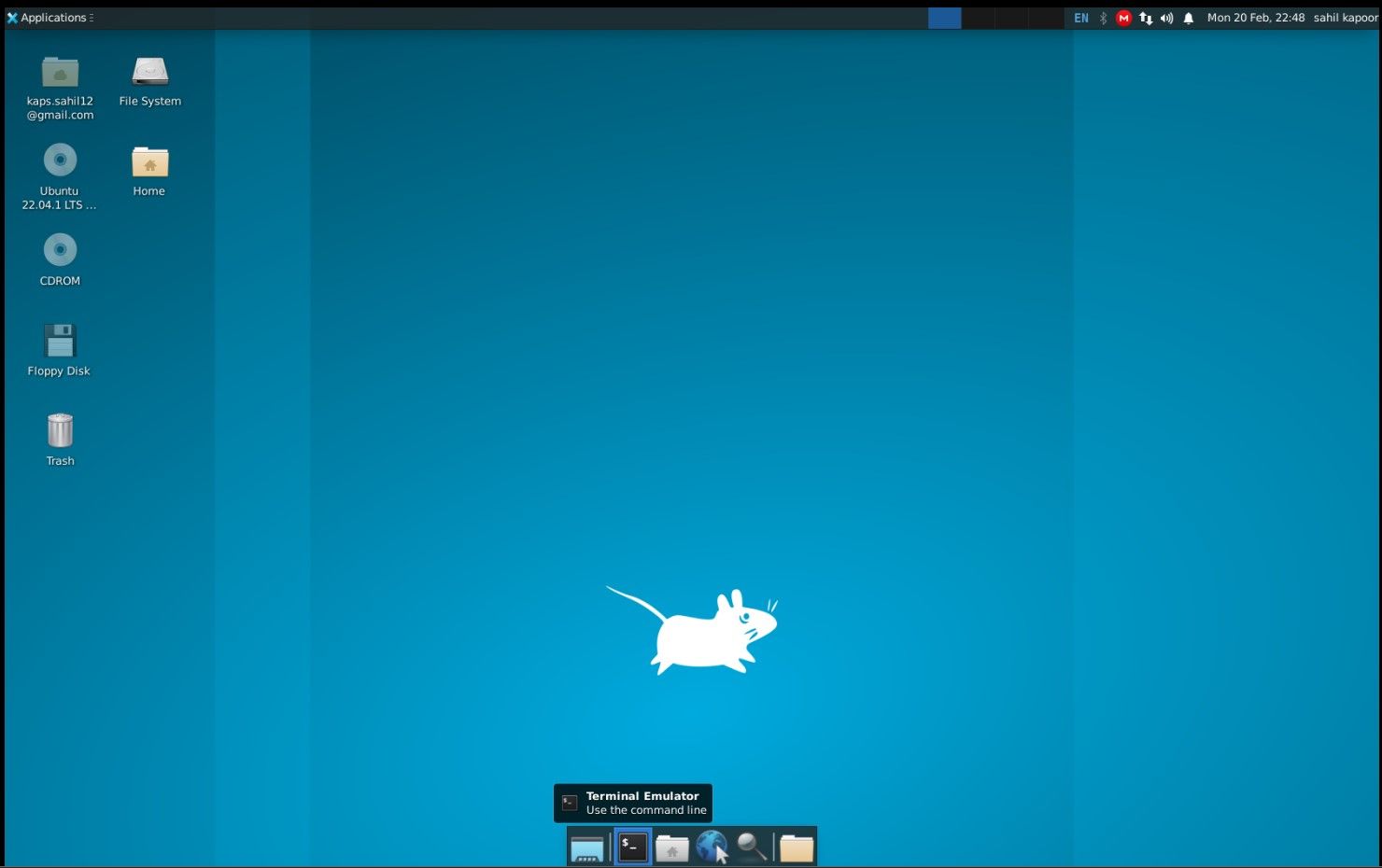Open the yellow folder icon in the dock
The image size is (1382, 868).
click(796, 847)
